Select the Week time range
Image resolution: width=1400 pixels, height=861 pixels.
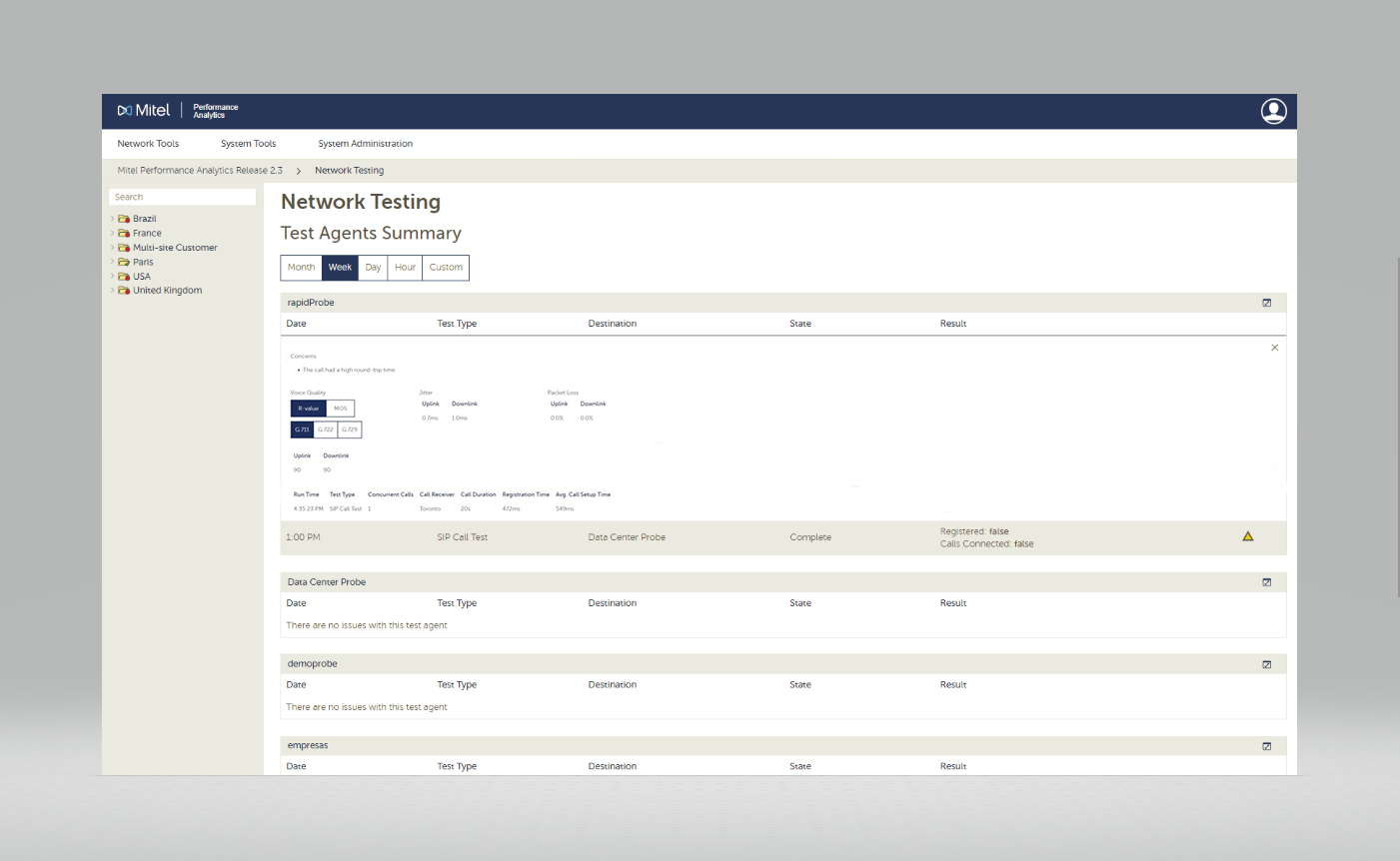click(340, 268)
